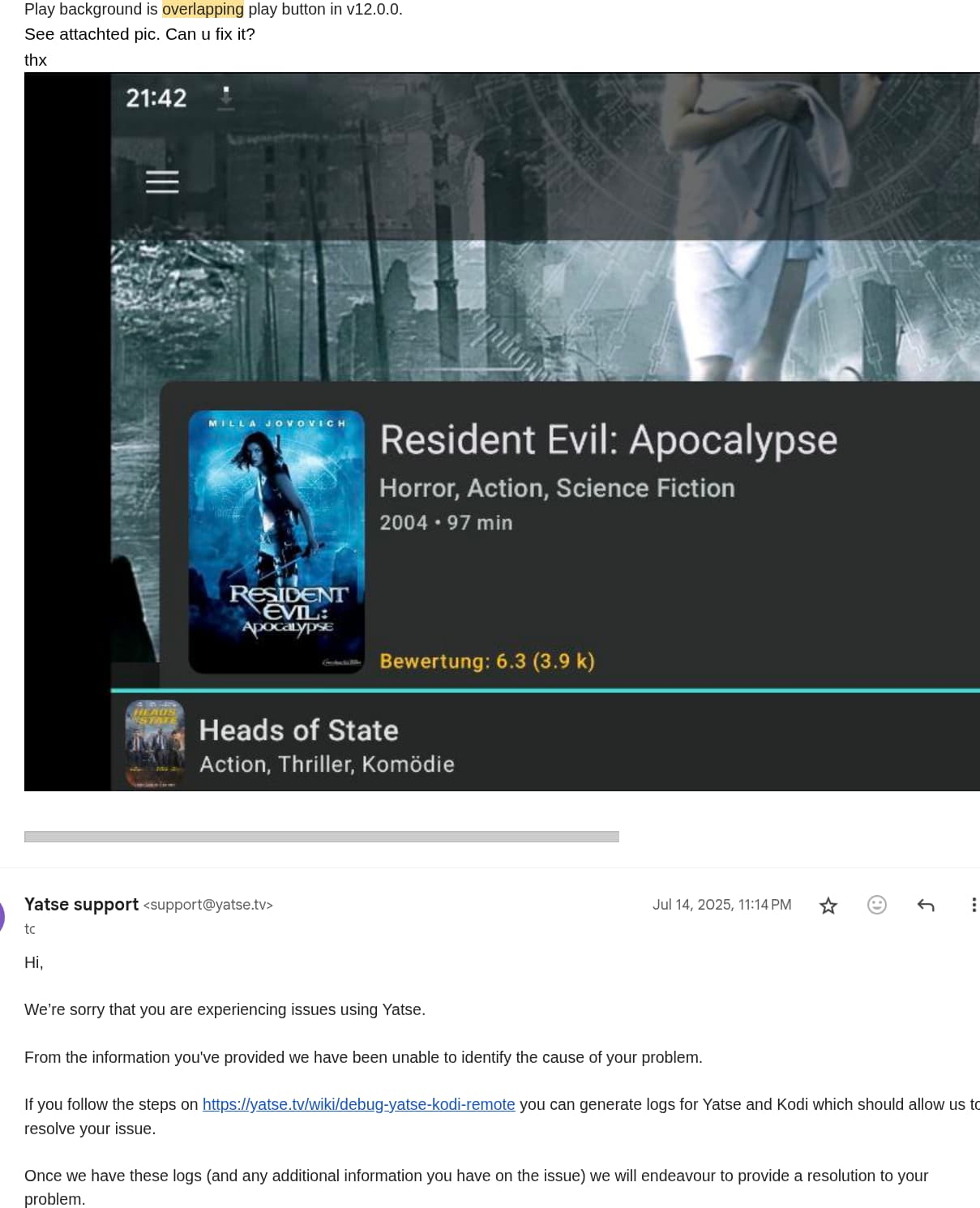The height and width of the screenshot is (1208, 980).
Task: Add an emoji reaction to the message
Action: (876, 905)
